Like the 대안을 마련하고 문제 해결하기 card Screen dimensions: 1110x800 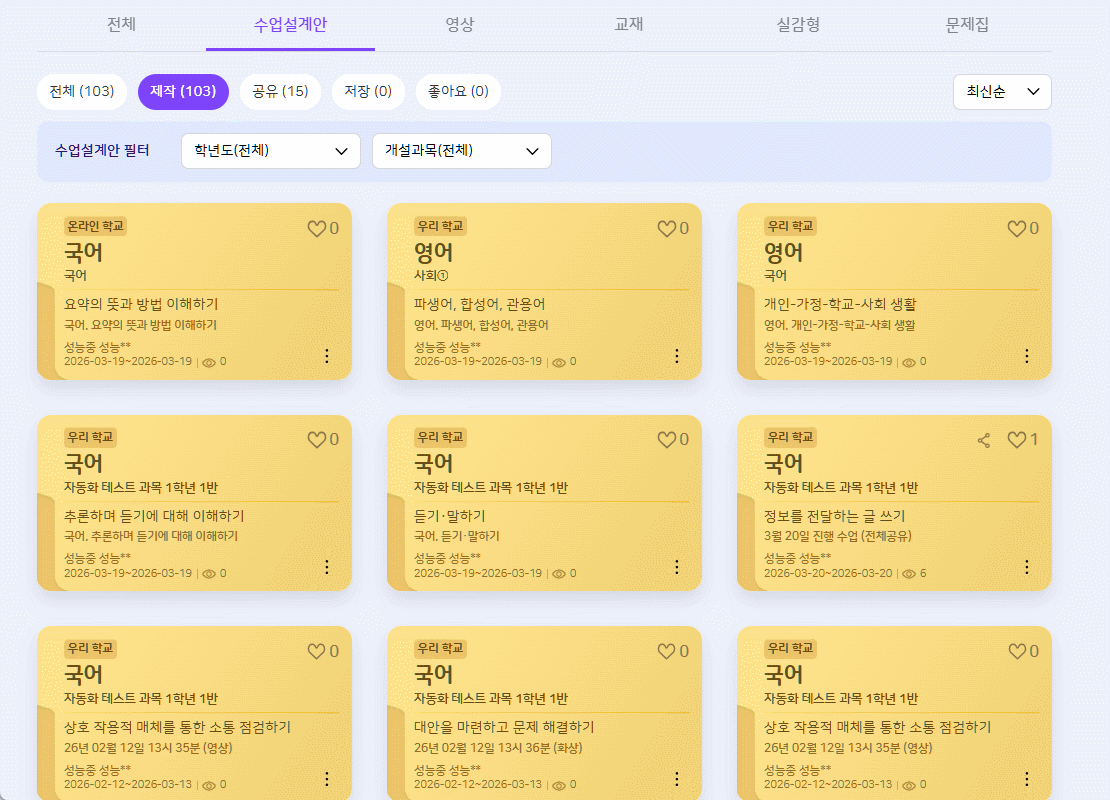click(667, 652)
